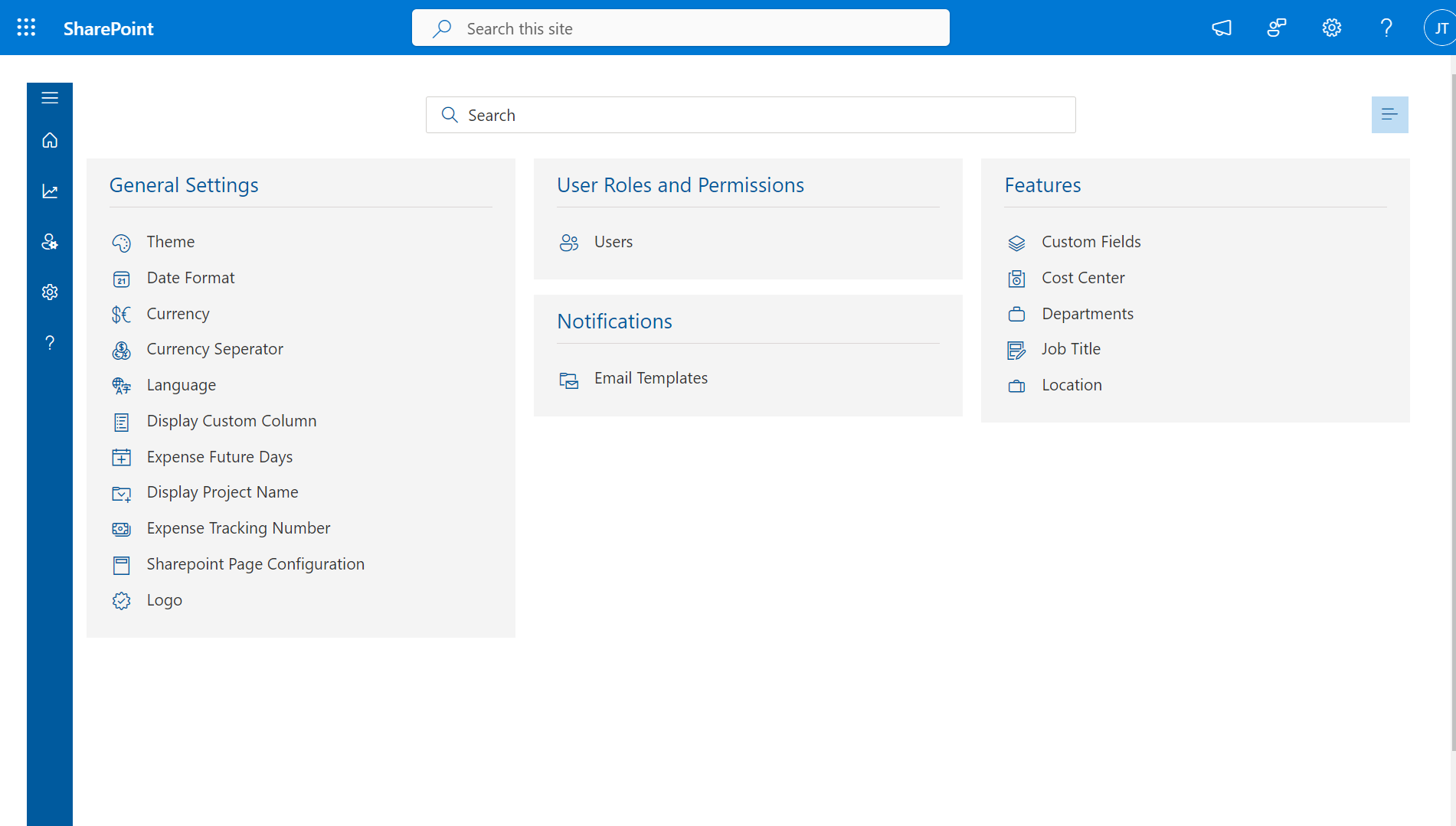The width and height of the screenshot is (1456, 826).
Task: Open the reports chart icon in sidebar
Action: point(50,191)
